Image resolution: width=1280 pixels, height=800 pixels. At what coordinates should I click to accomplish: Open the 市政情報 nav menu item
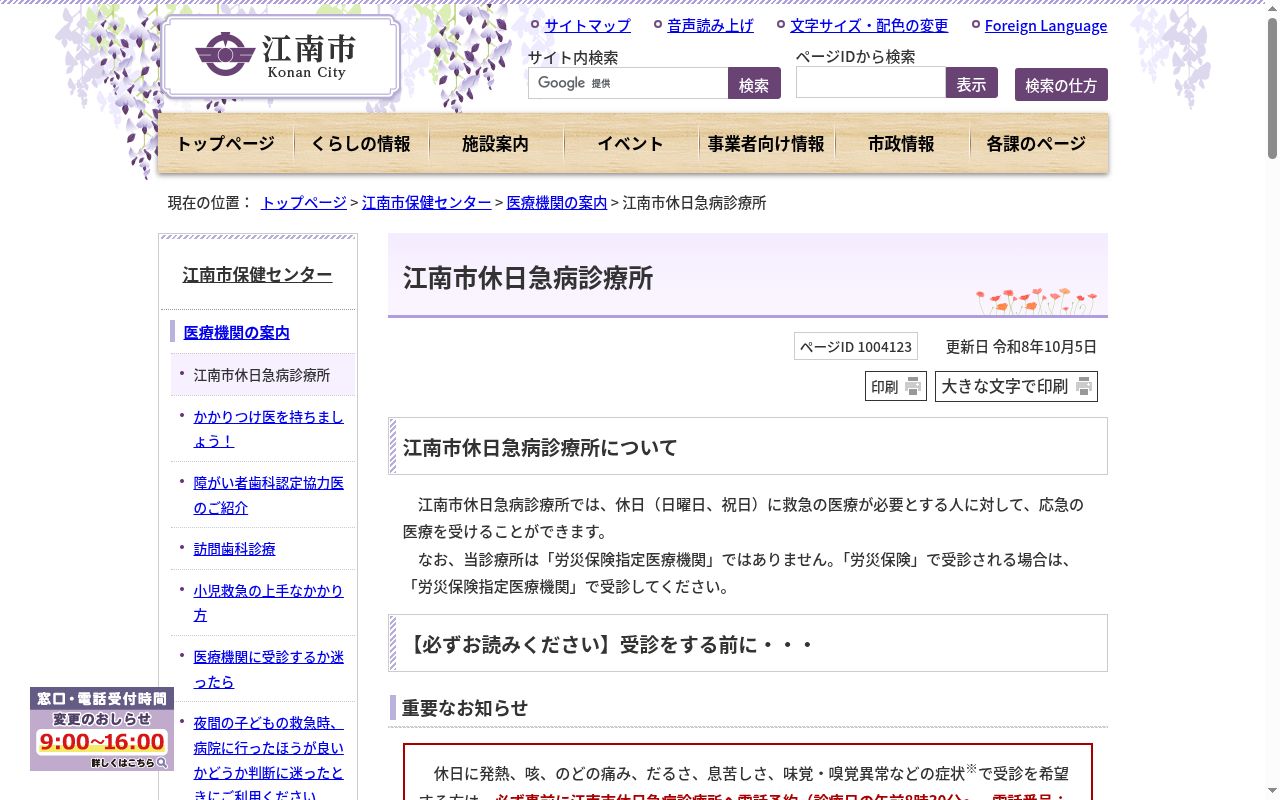[x=901, y=144]
